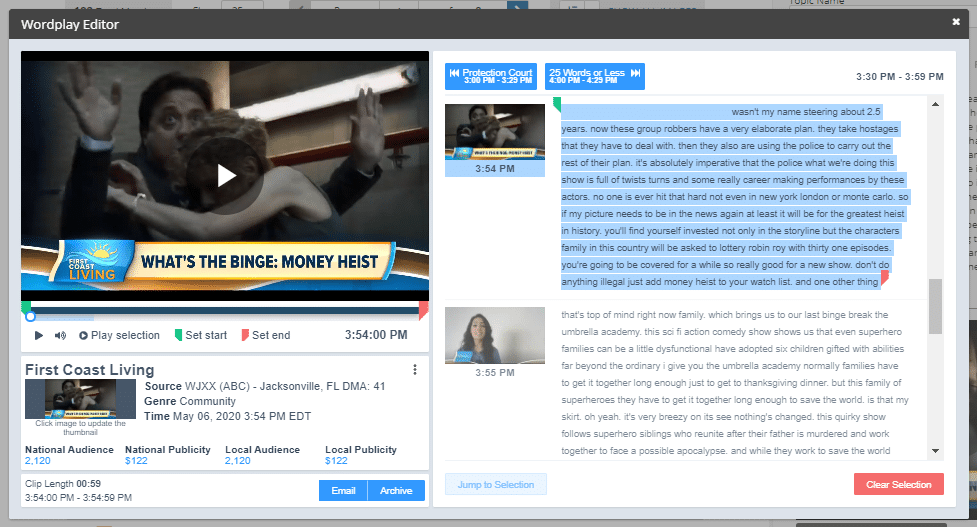Click Jump to Selection
977x527 pixels.
(x=496, y=485)
